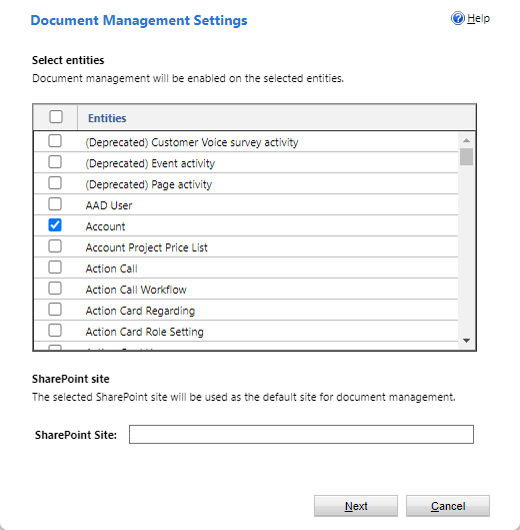Viewport: 520px width, 530px height.
Task: Click the Next button
Action: pos(356,506)
